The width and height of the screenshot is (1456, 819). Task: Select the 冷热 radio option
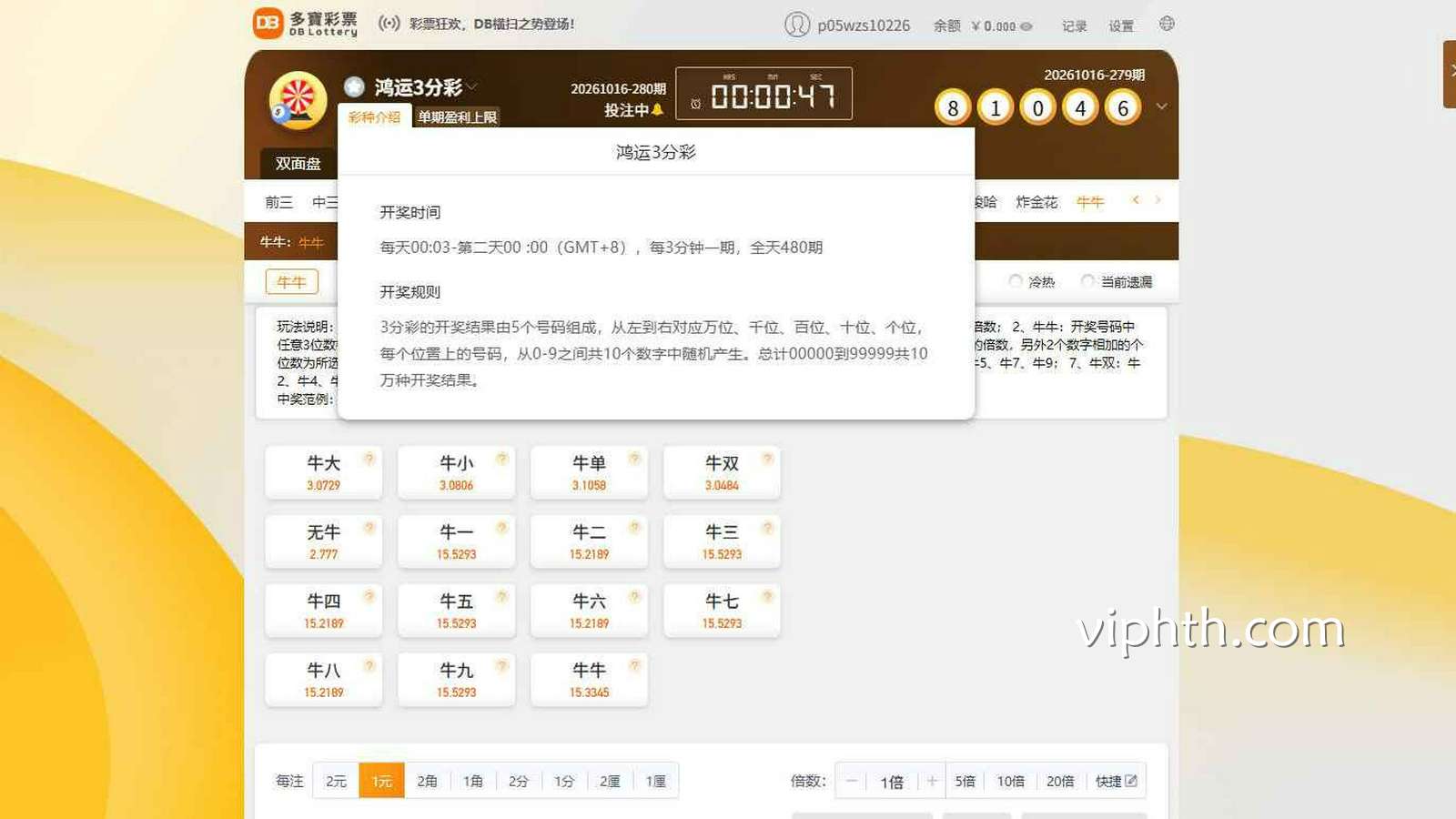click(1016, 282)
